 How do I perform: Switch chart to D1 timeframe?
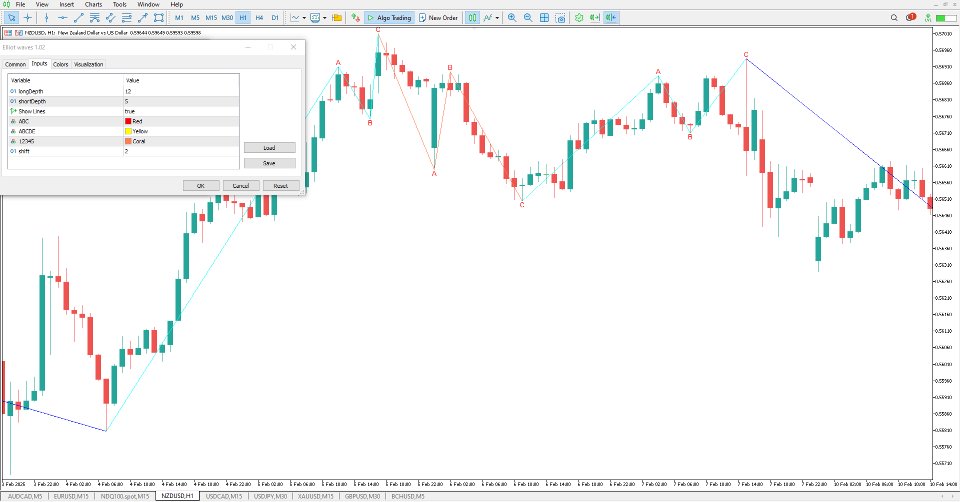point(275,18)
